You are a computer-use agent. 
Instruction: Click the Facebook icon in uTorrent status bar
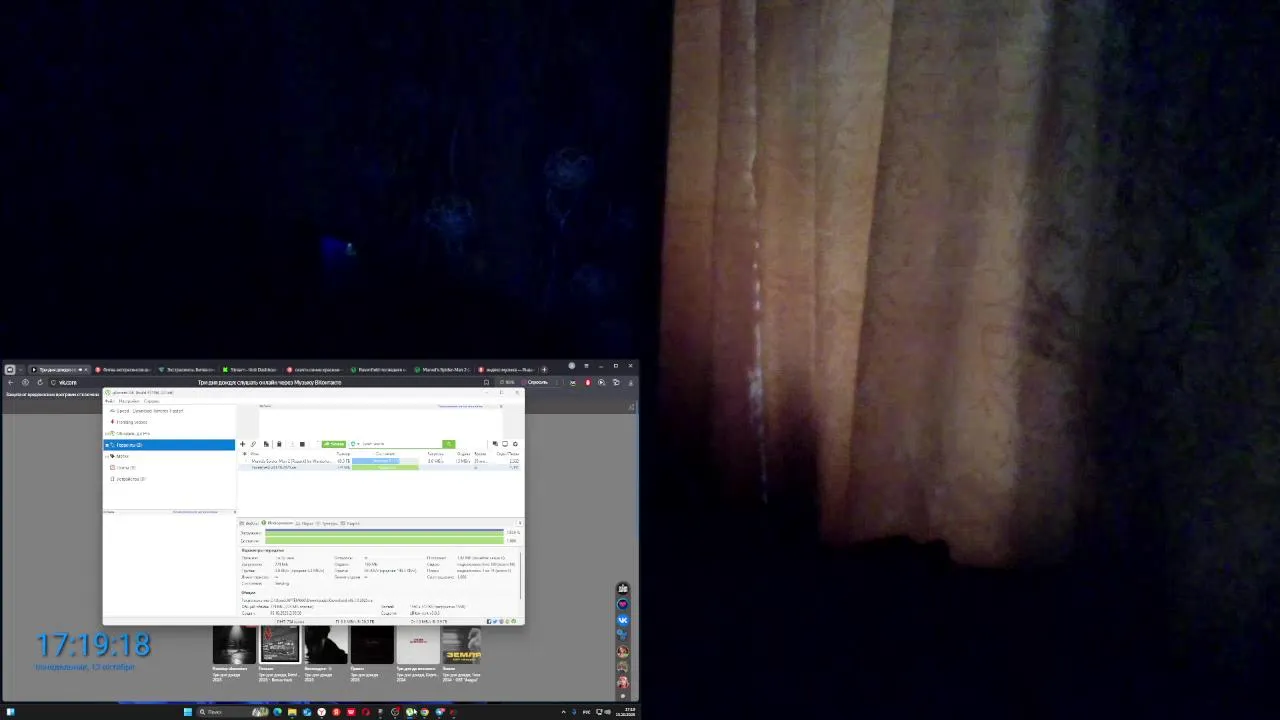tap(489, 621)
